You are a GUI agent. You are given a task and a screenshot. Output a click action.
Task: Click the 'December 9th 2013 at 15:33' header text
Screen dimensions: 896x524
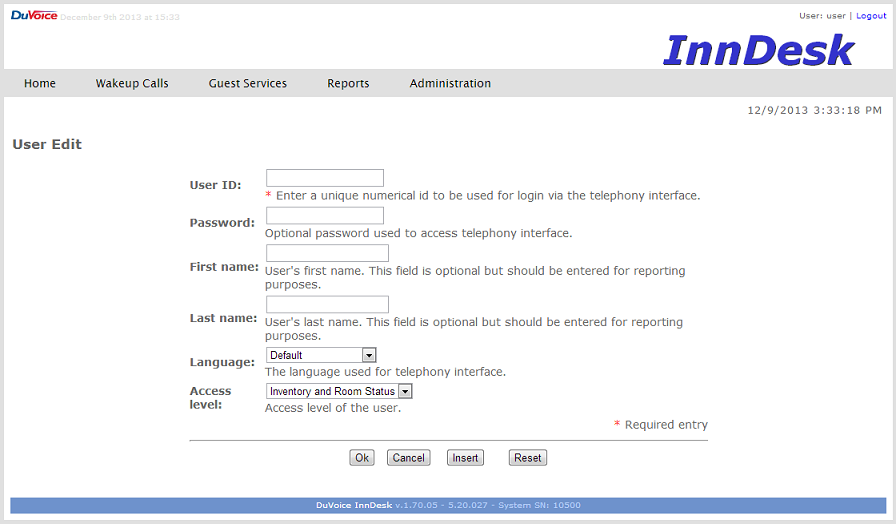click(120, 17)
